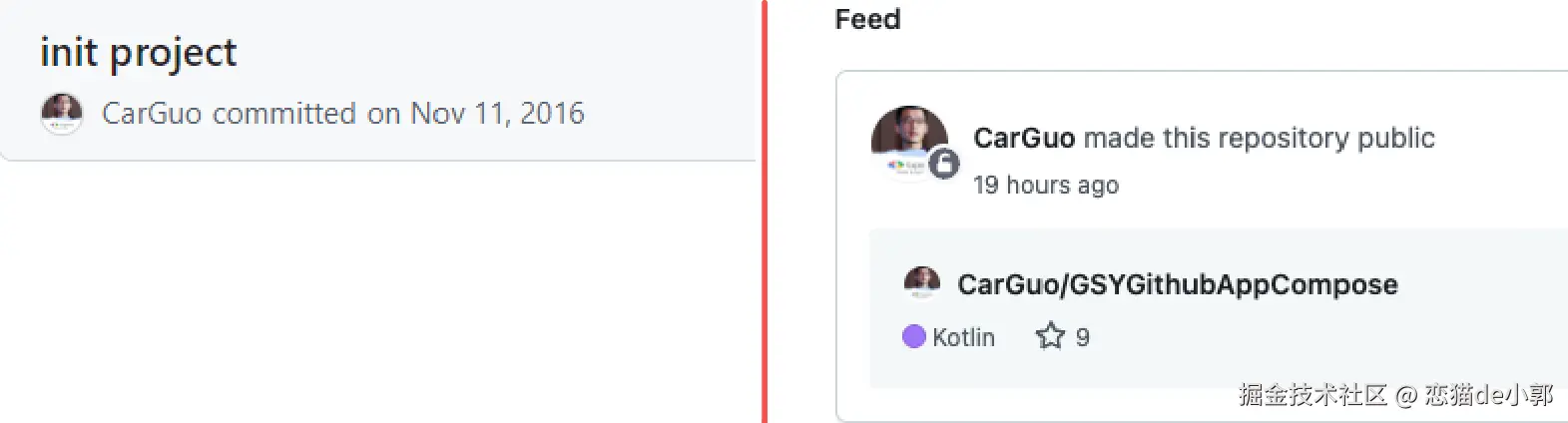Open bold CarGuo username in feed event
The height and width of the screenshot is (423, 1568).
point(1023,138)
